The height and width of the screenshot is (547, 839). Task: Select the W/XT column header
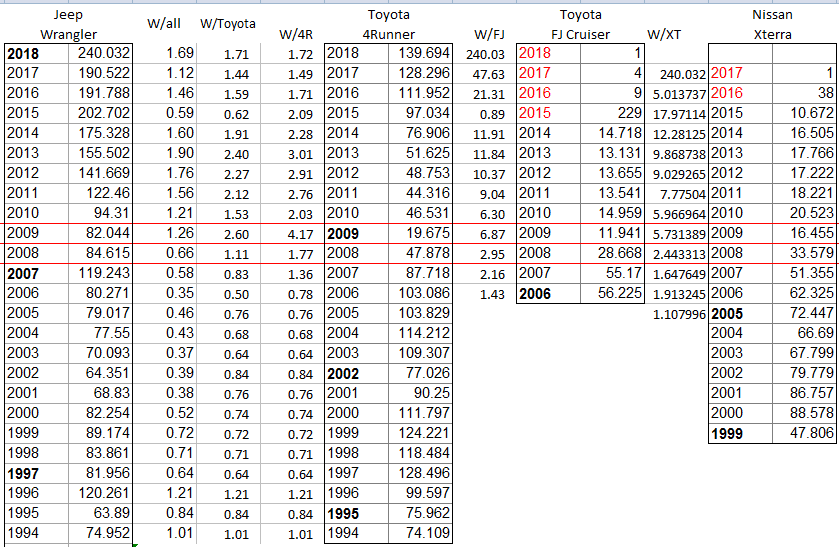tap(664, 35)
